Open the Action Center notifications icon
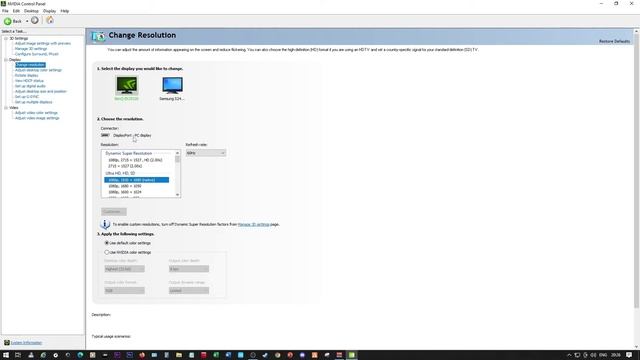This screenshot has height=360, width=640. pyautogui.click(x=629, y=355)
